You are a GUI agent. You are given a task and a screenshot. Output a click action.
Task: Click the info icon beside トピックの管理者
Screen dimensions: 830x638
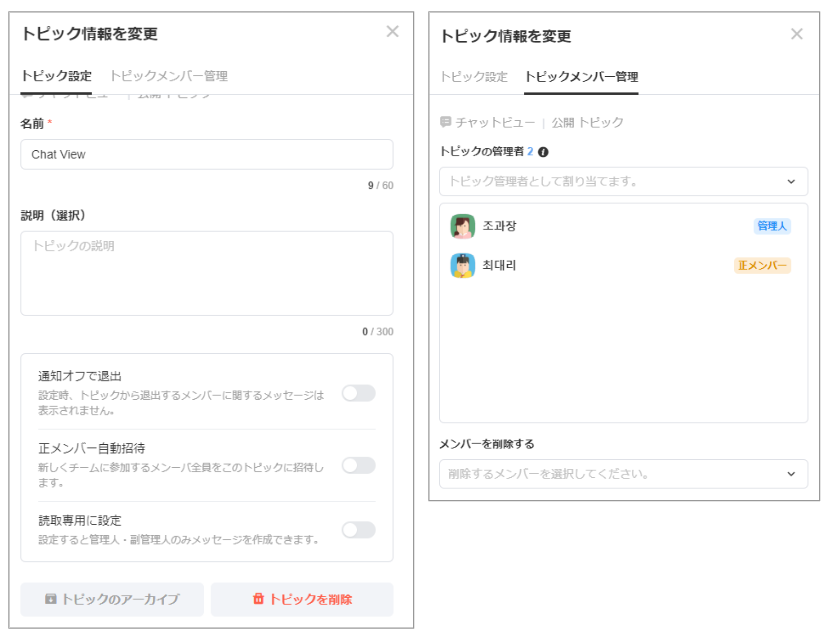543,152
